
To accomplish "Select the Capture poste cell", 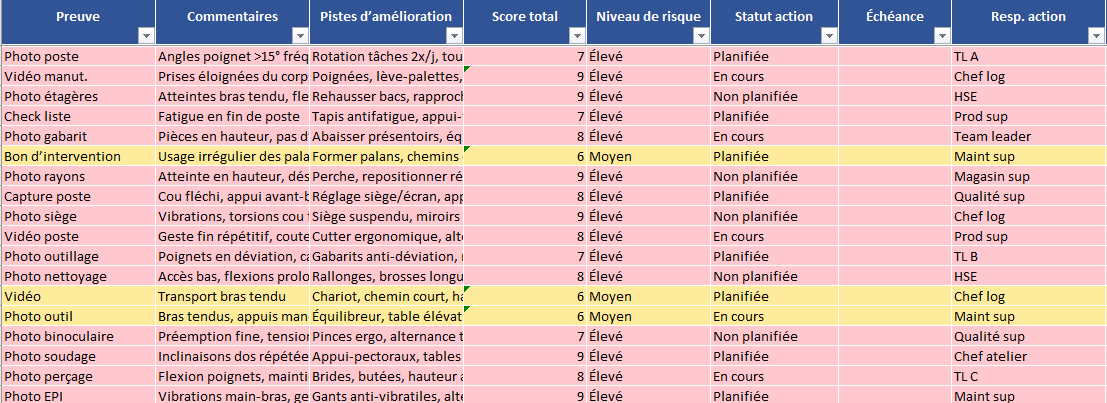I will coord(78,197).
